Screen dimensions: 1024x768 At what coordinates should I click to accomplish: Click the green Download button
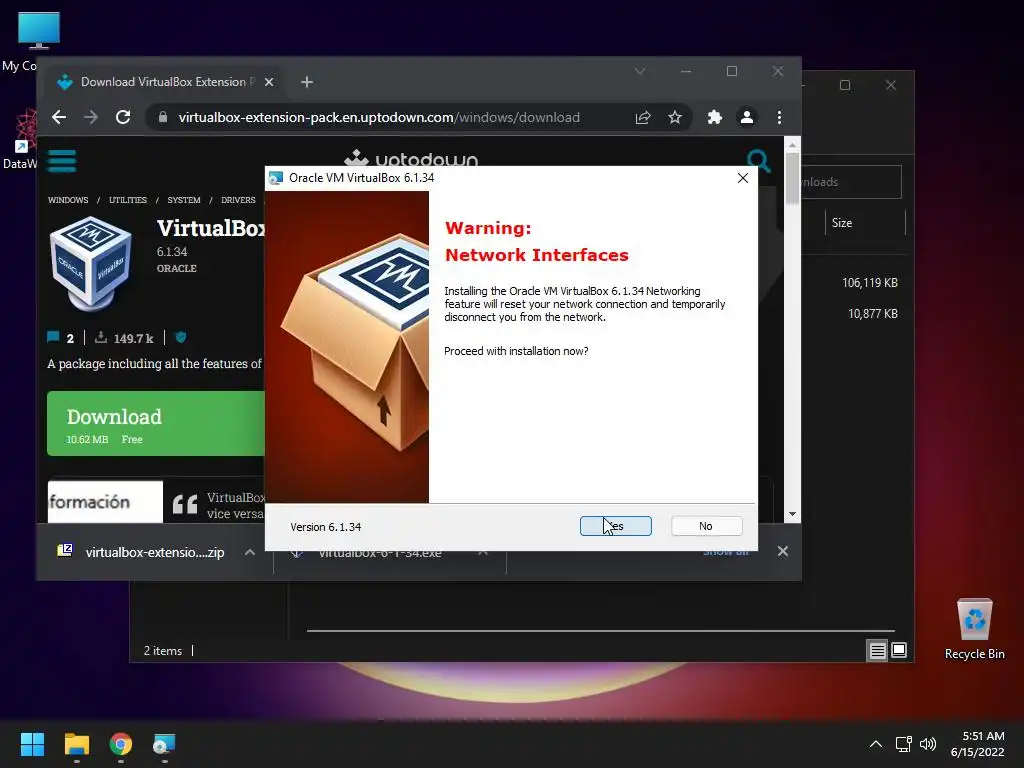click(x=156, y=423)
